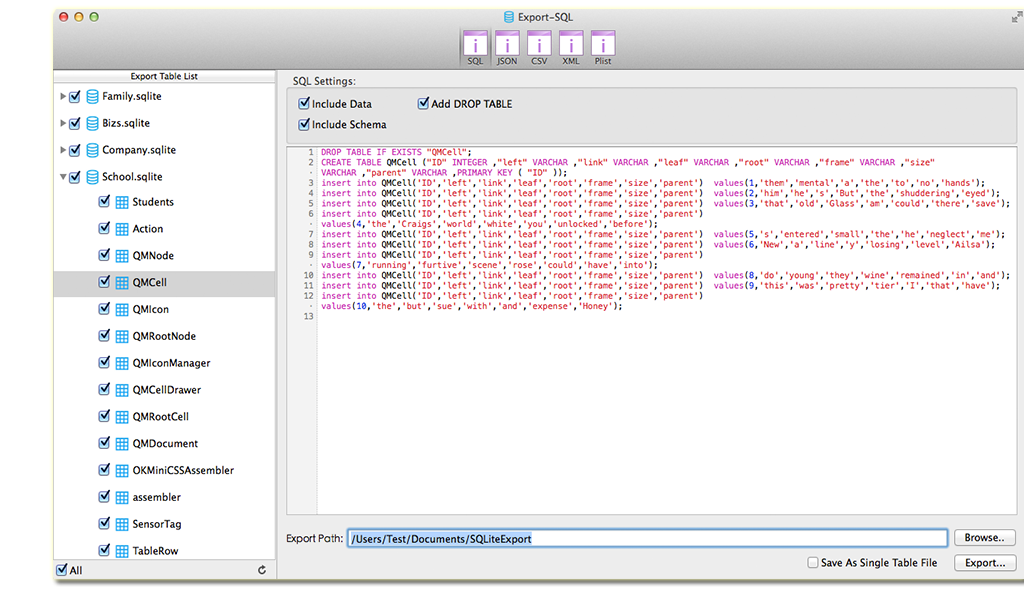
Task: Collapse the School.sqlite database tree
Action: click(x=63, y=177)
